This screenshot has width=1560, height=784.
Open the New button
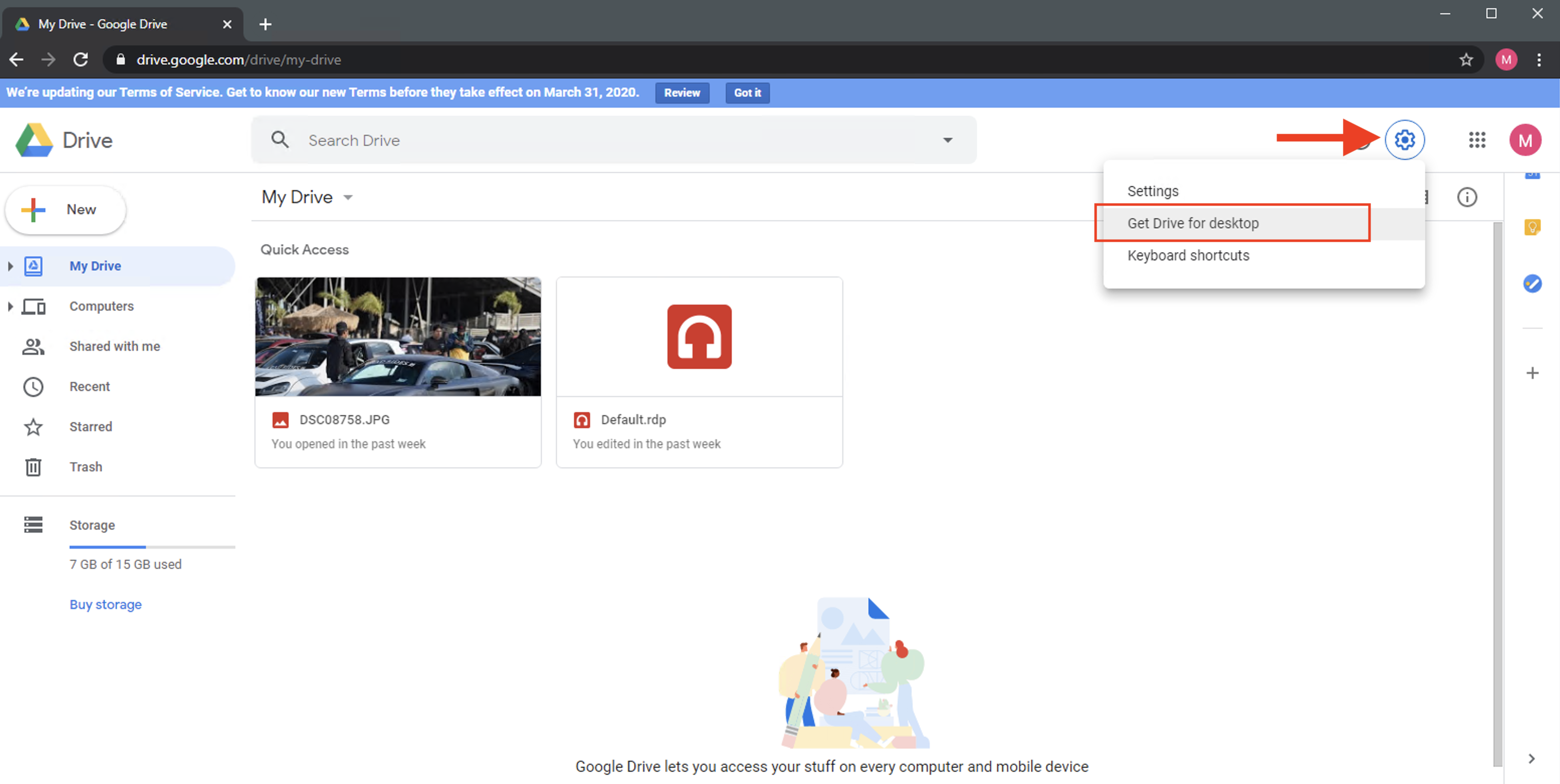pyautogui.click(x=65, y=210)
